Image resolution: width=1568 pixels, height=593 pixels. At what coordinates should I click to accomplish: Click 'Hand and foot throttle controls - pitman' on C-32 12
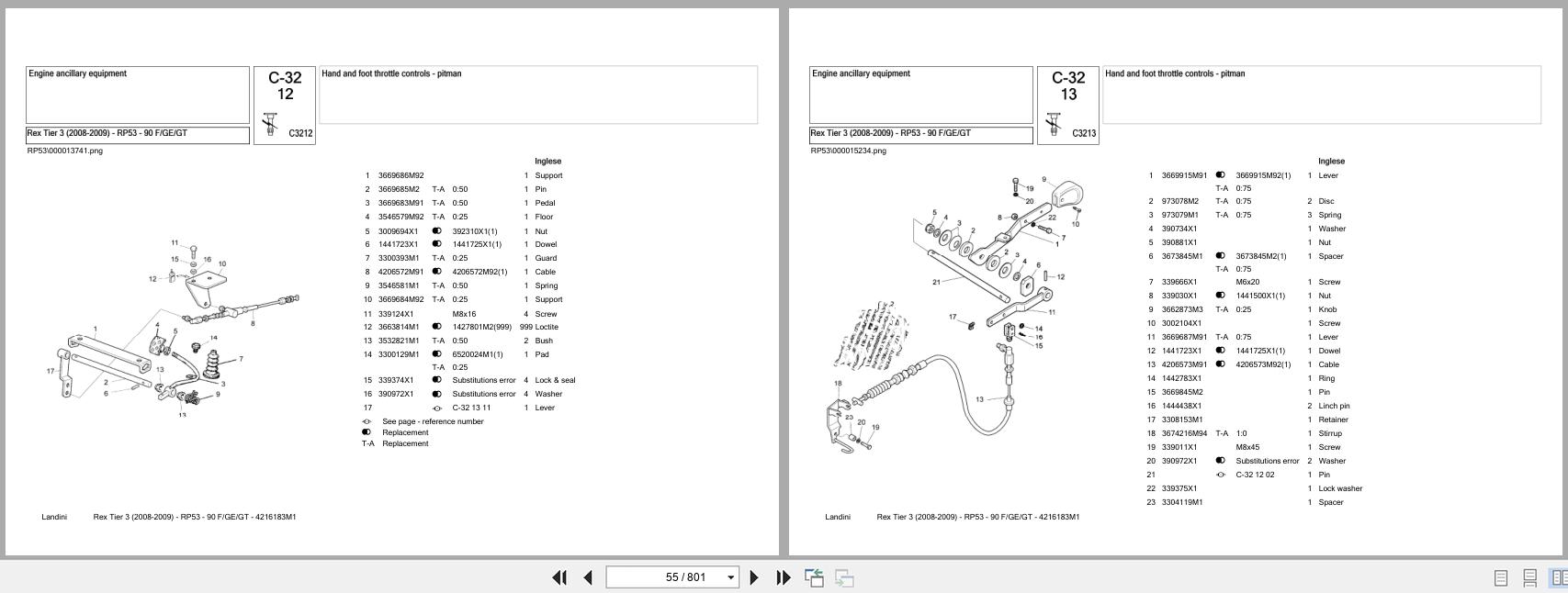[391, 73]
